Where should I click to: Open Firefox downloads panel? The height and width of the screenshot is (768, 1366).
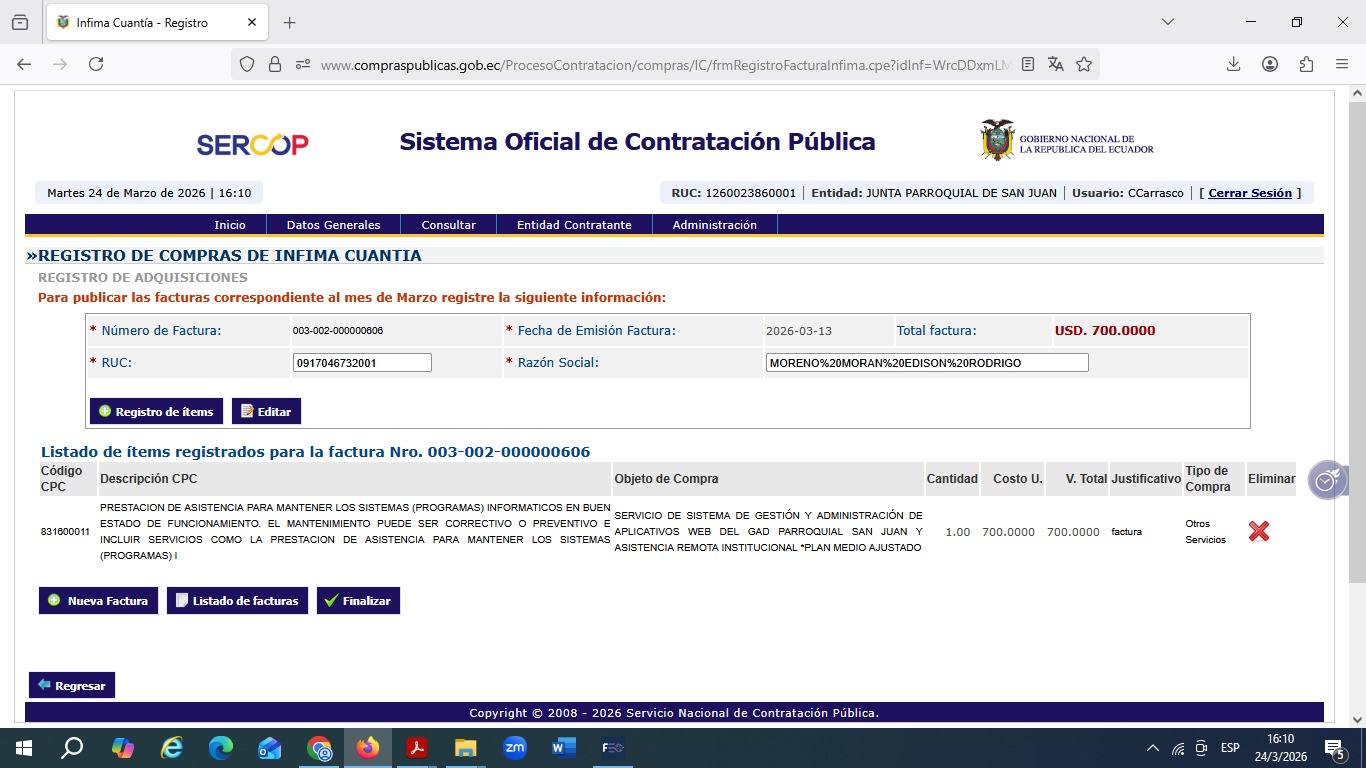pos(1233,64)
